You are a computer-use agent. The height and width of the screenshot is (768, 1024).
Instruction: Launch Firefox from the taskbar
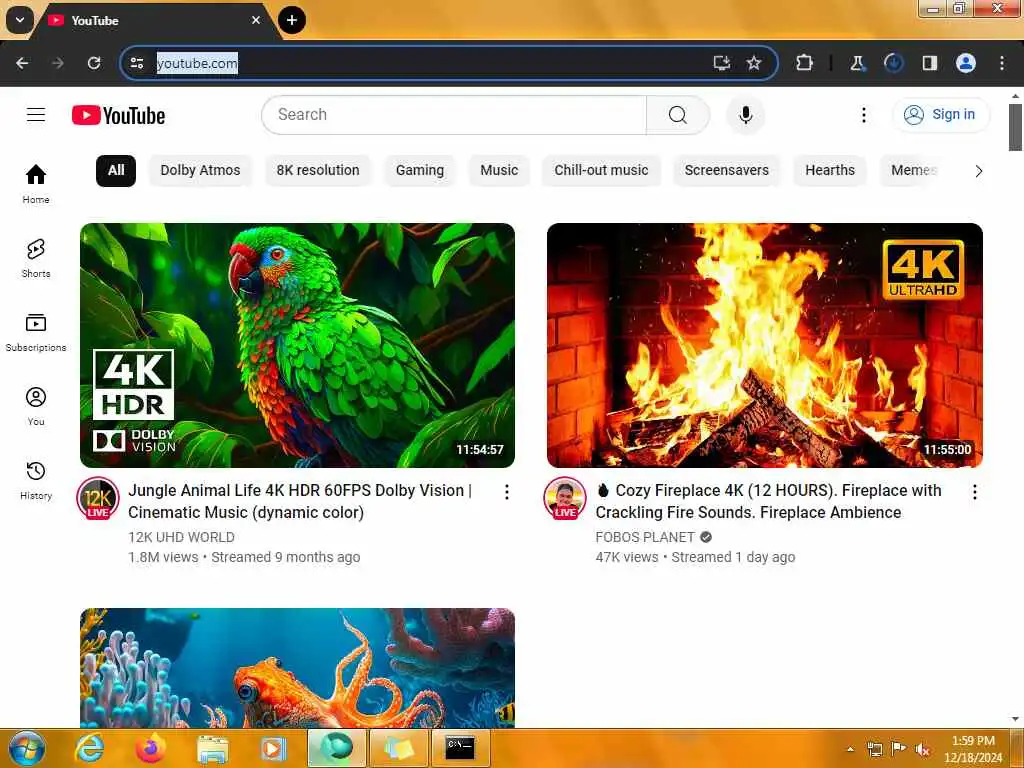(151, 748)
